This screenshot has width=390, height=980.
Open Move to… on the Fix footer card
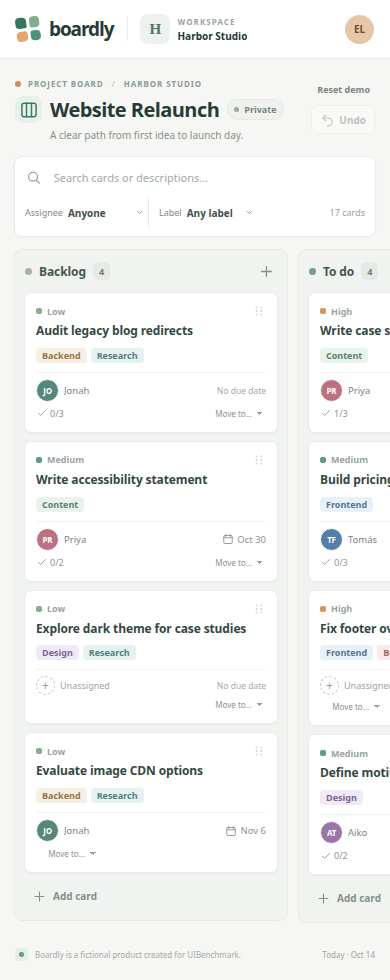coord(356,706)
